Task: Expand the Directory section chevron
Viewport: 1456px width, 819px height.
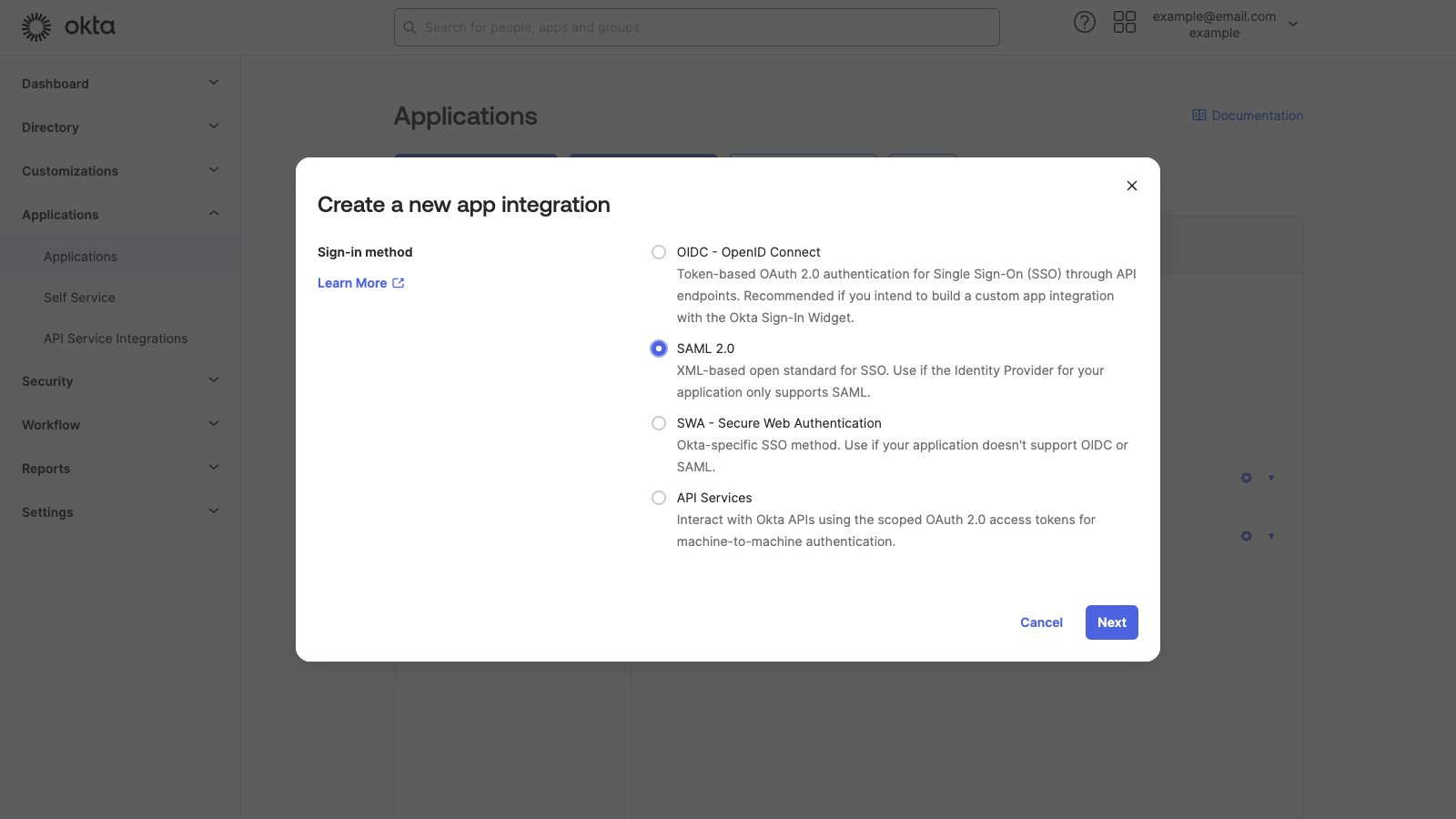Action: (x=214, y=126)
